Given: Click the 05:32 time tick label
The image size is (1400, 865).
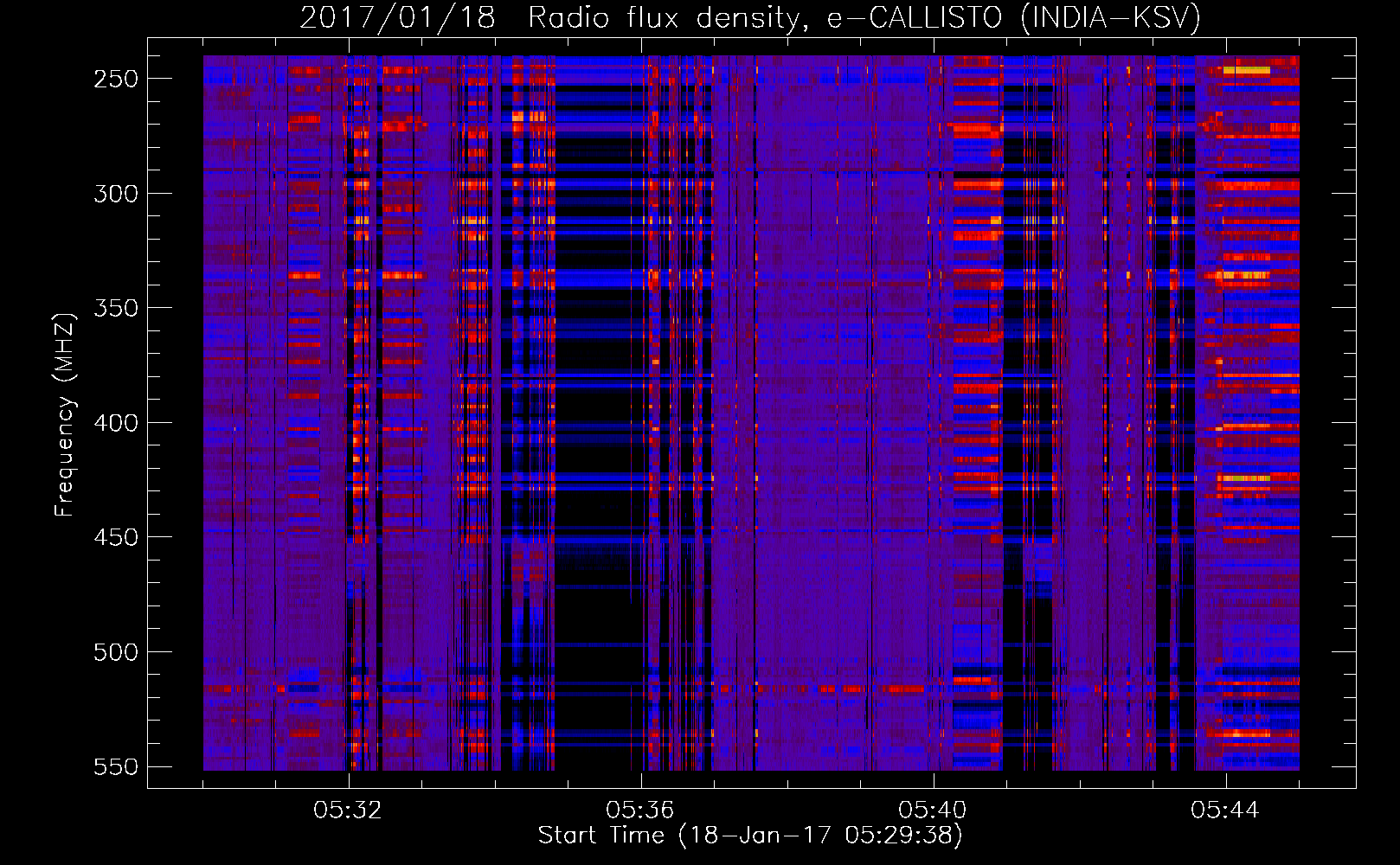Looking at the screenshot, I should [x=348, y=811].
